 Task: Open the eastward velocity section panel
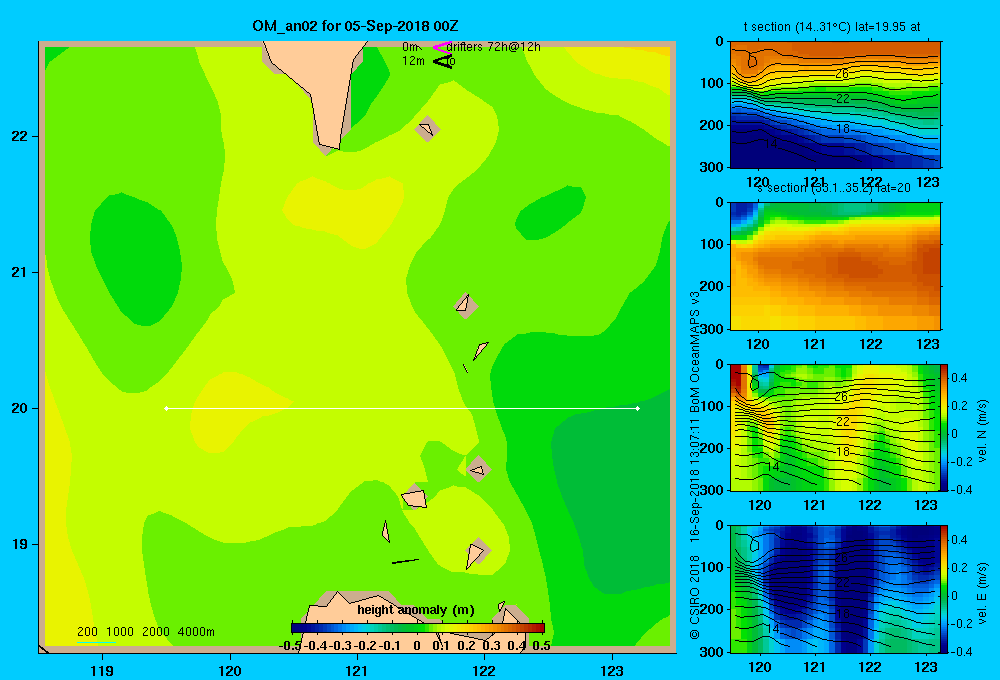point(835,589)
